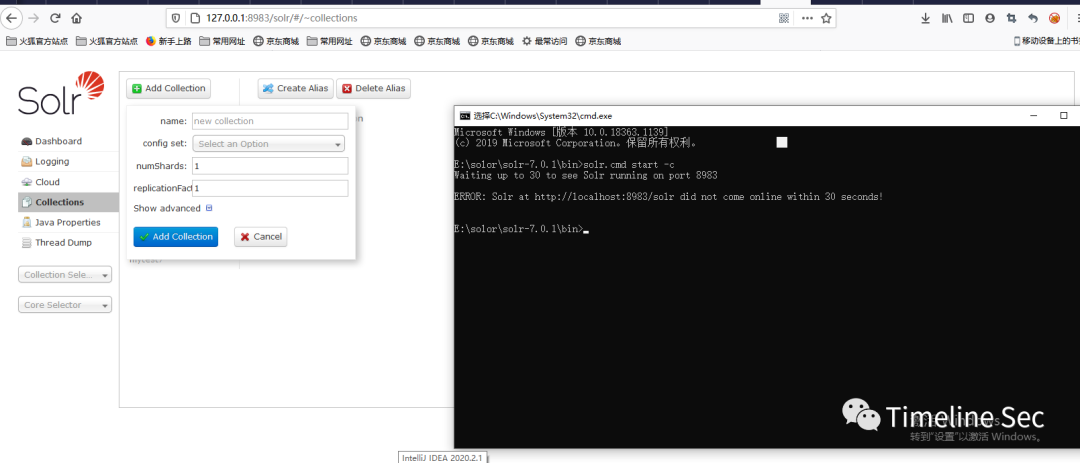Select the Collections sidebar item
1080x463 pixels.
[x=68, y=203]
